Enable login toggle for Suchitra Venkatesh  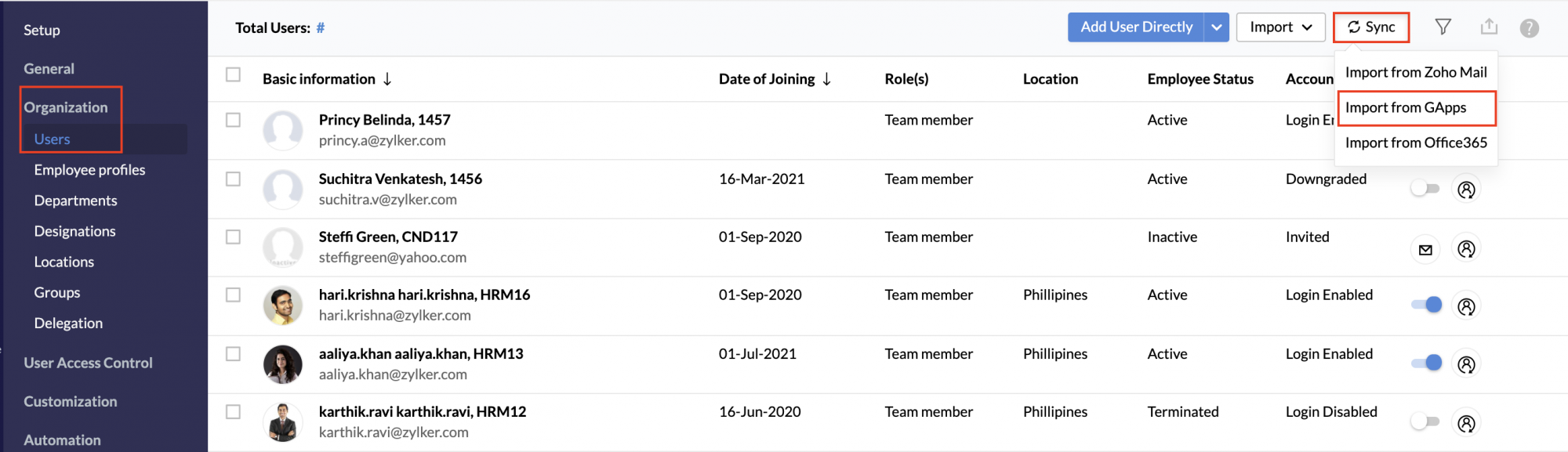pyautogui.click(x=1425, y=188)
